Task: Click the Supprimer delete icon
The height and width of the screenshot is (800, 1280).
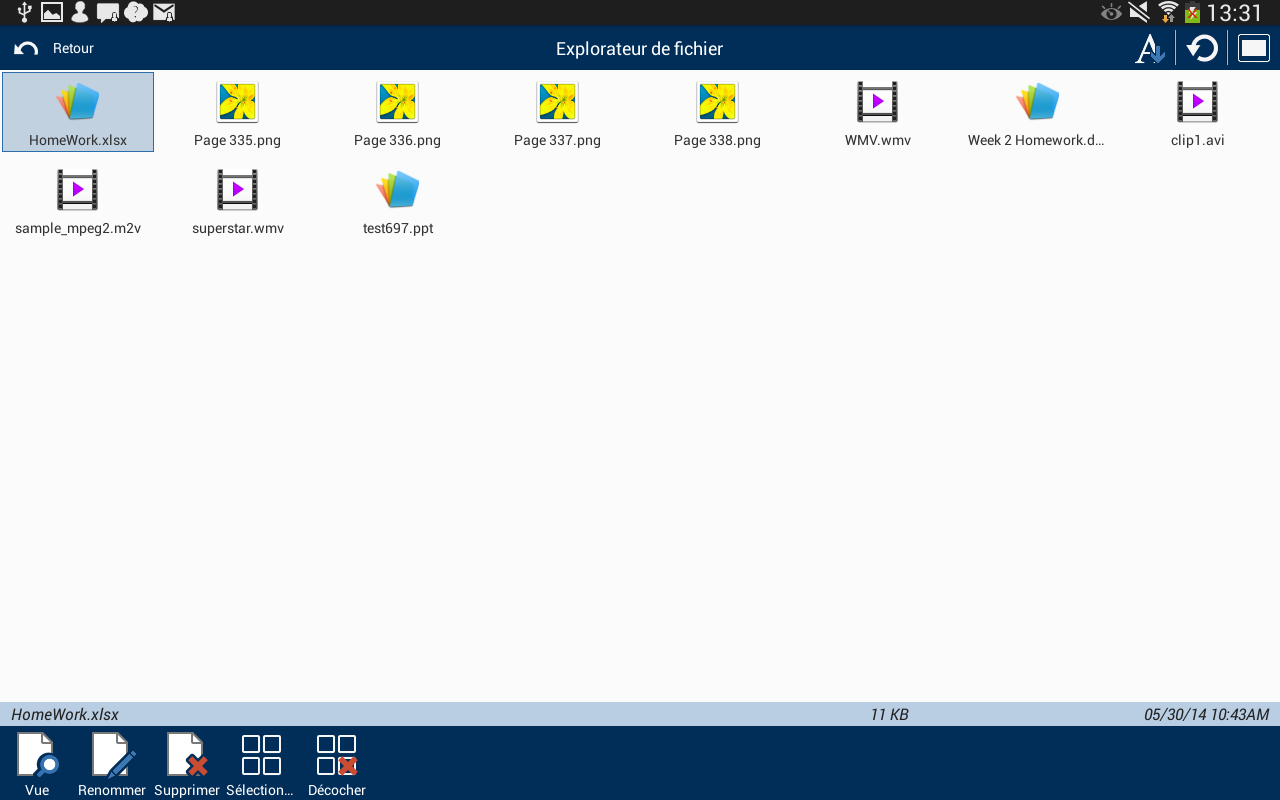Action: 186,760
